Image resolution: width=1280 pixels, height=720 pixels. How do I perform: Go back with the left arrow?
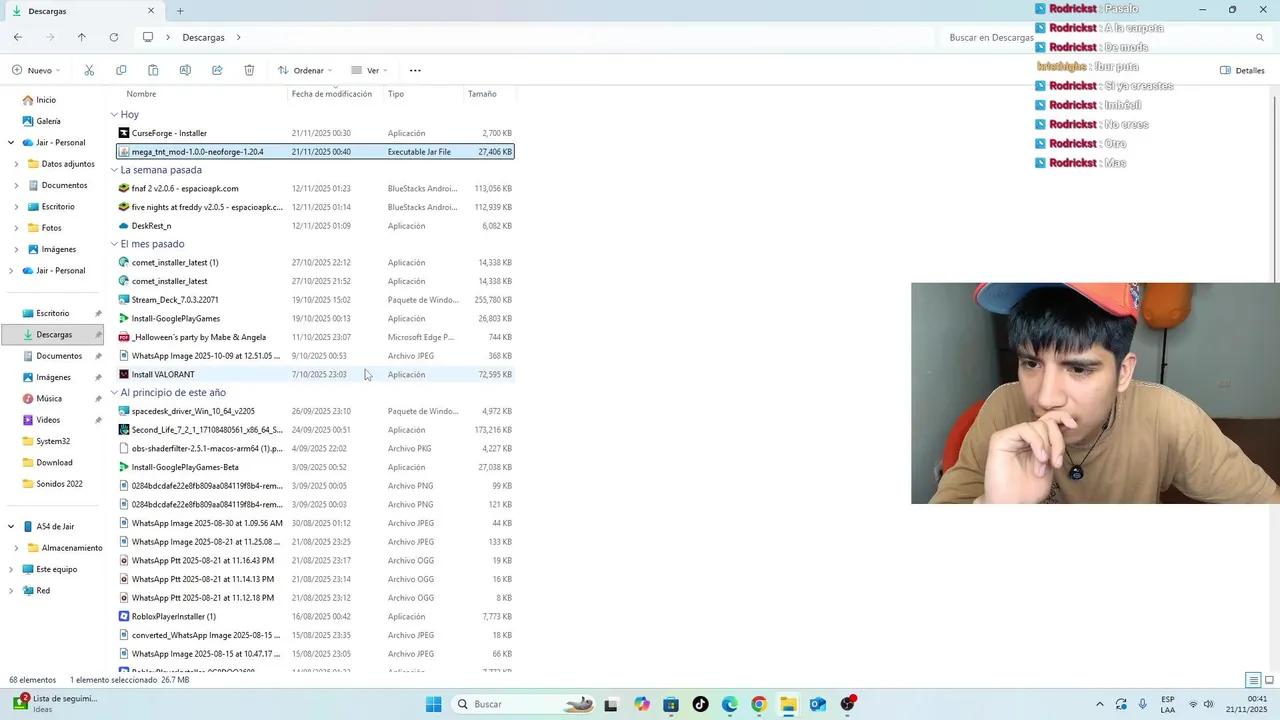point(18,37)
